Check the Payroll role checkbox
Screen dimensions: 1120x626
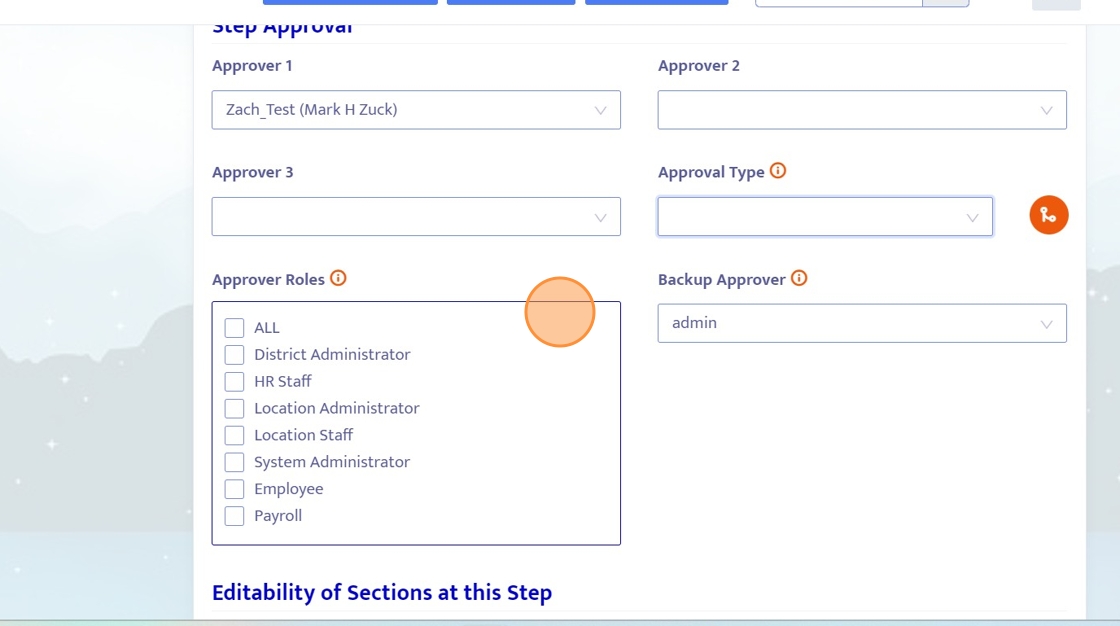pos(234,516)
